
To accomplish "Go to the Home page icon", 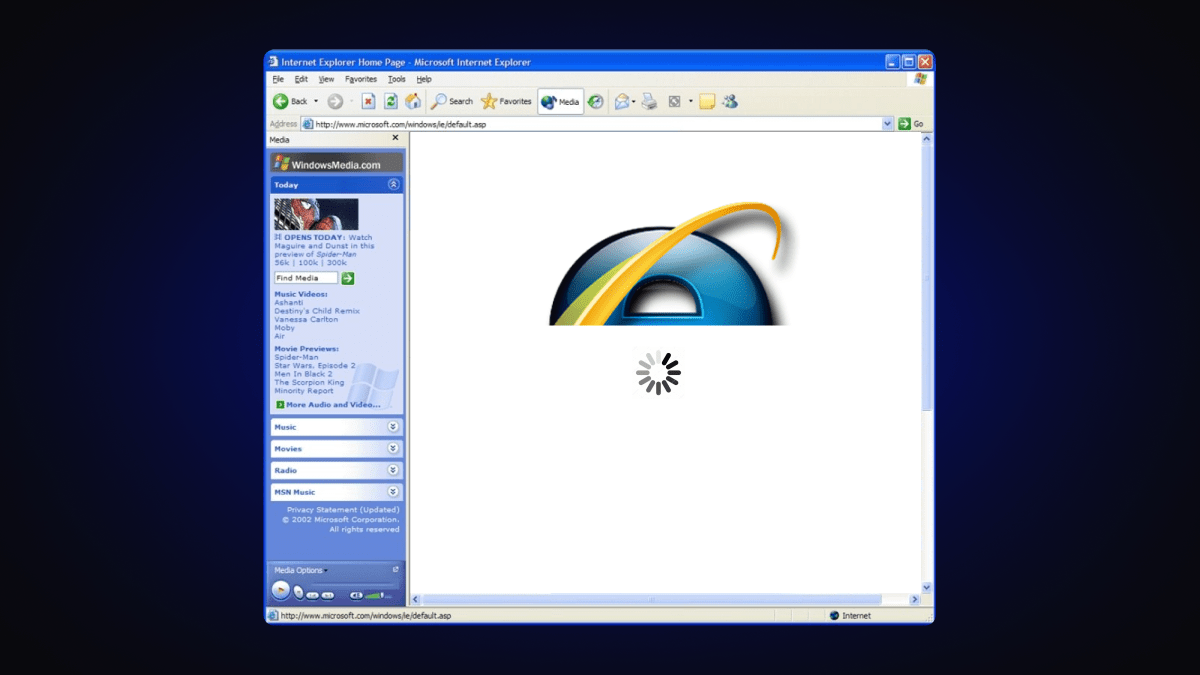I will pos(413,101).
